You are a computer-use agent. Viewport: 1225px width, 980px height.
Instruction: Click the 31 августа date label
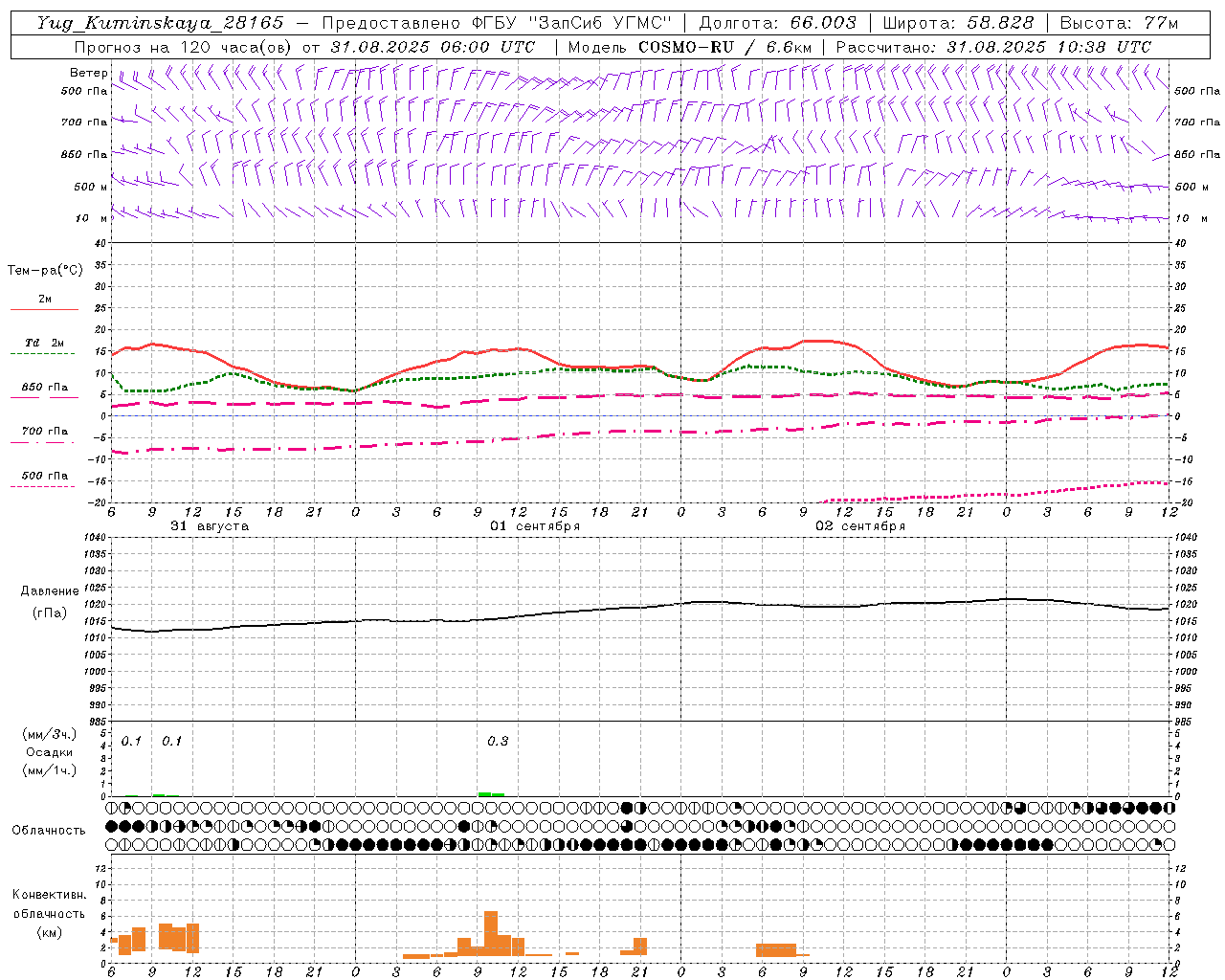(x=210, y=526)
